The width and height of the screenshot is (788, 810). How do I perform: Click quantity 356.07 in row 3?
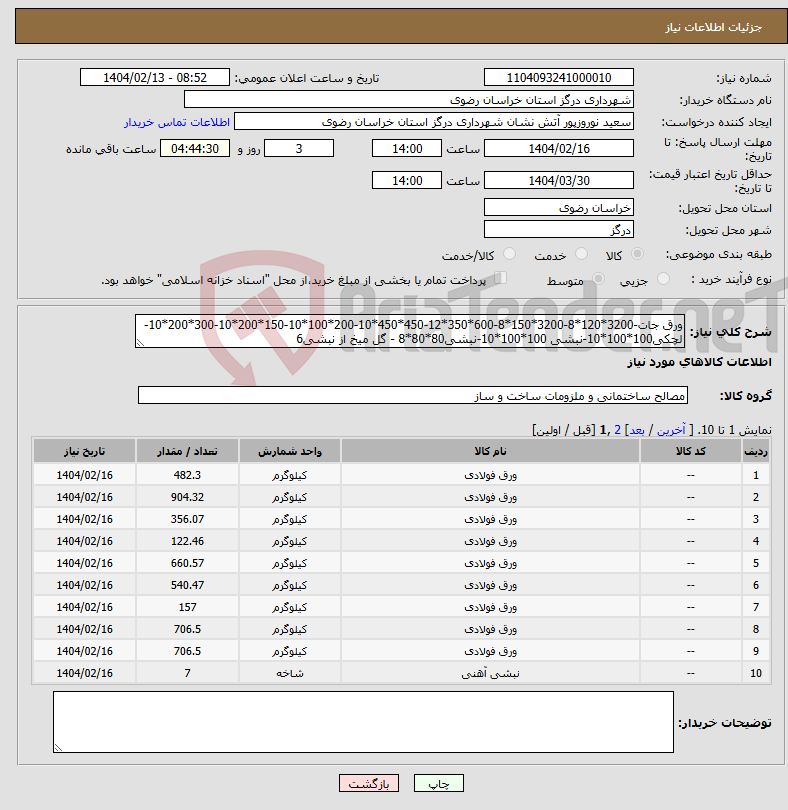[x=187, y=519]
